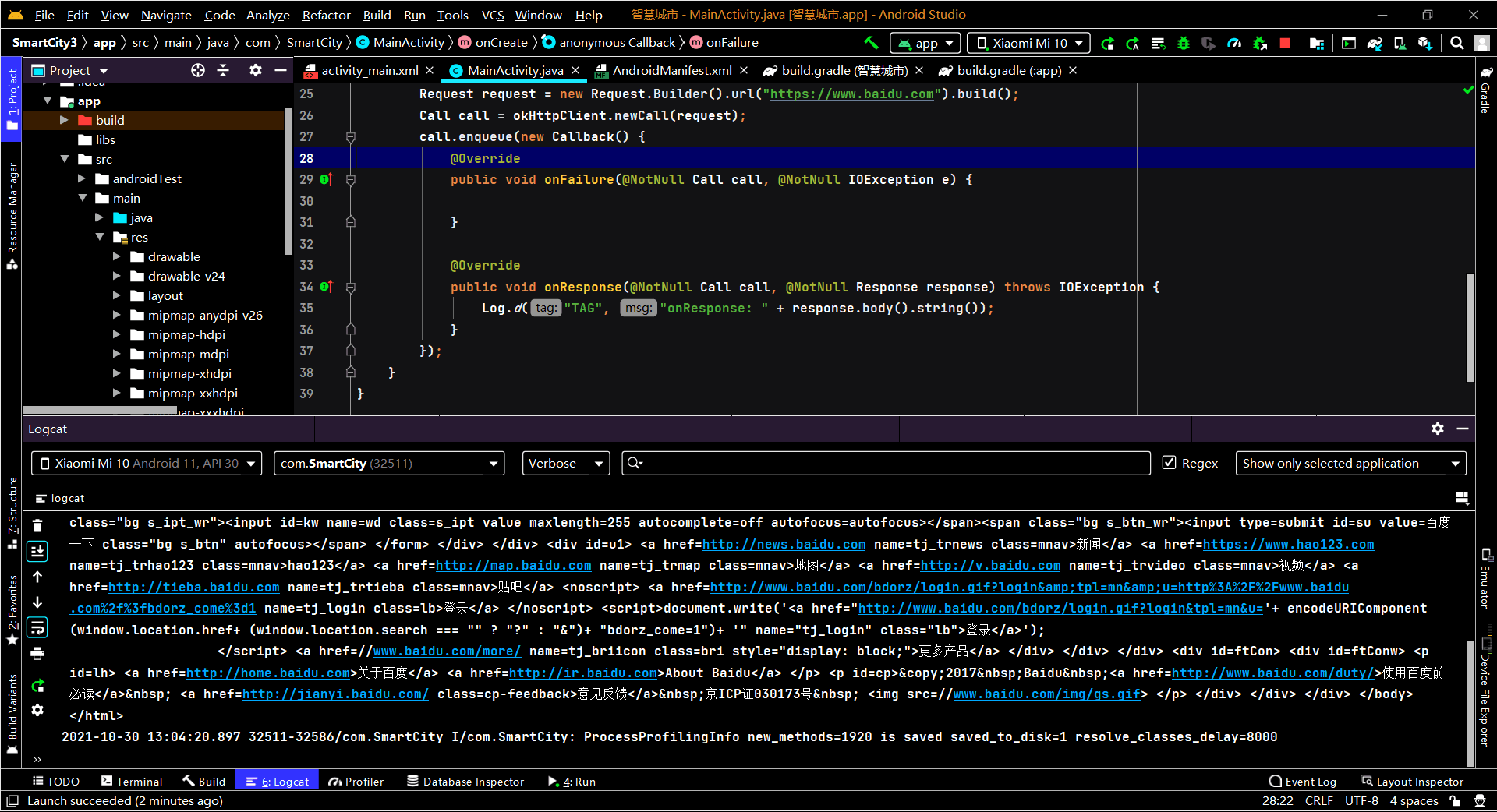Open the SDK Manager icon
Viewport: 1497px width, 812px height.
[1425, 44]
